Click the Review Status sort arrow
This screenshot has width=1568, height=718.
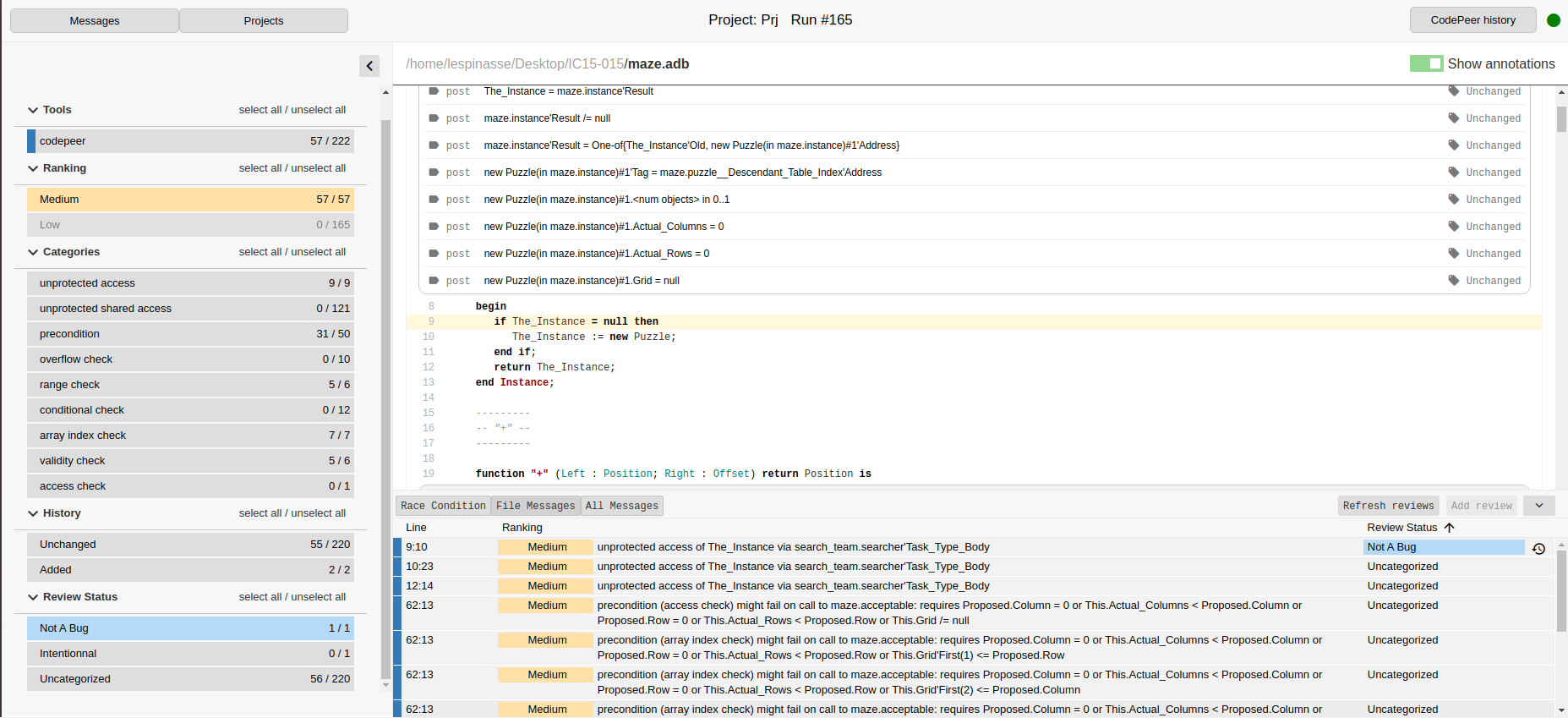(x=1450, y=528)
